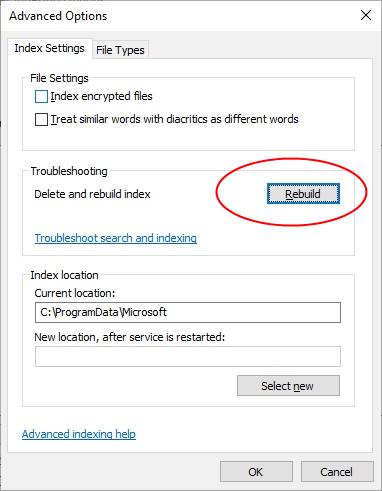This screenshot has height=491, width=382.
Task: Select the Index Settings tab
Action: tap(49, 48)
